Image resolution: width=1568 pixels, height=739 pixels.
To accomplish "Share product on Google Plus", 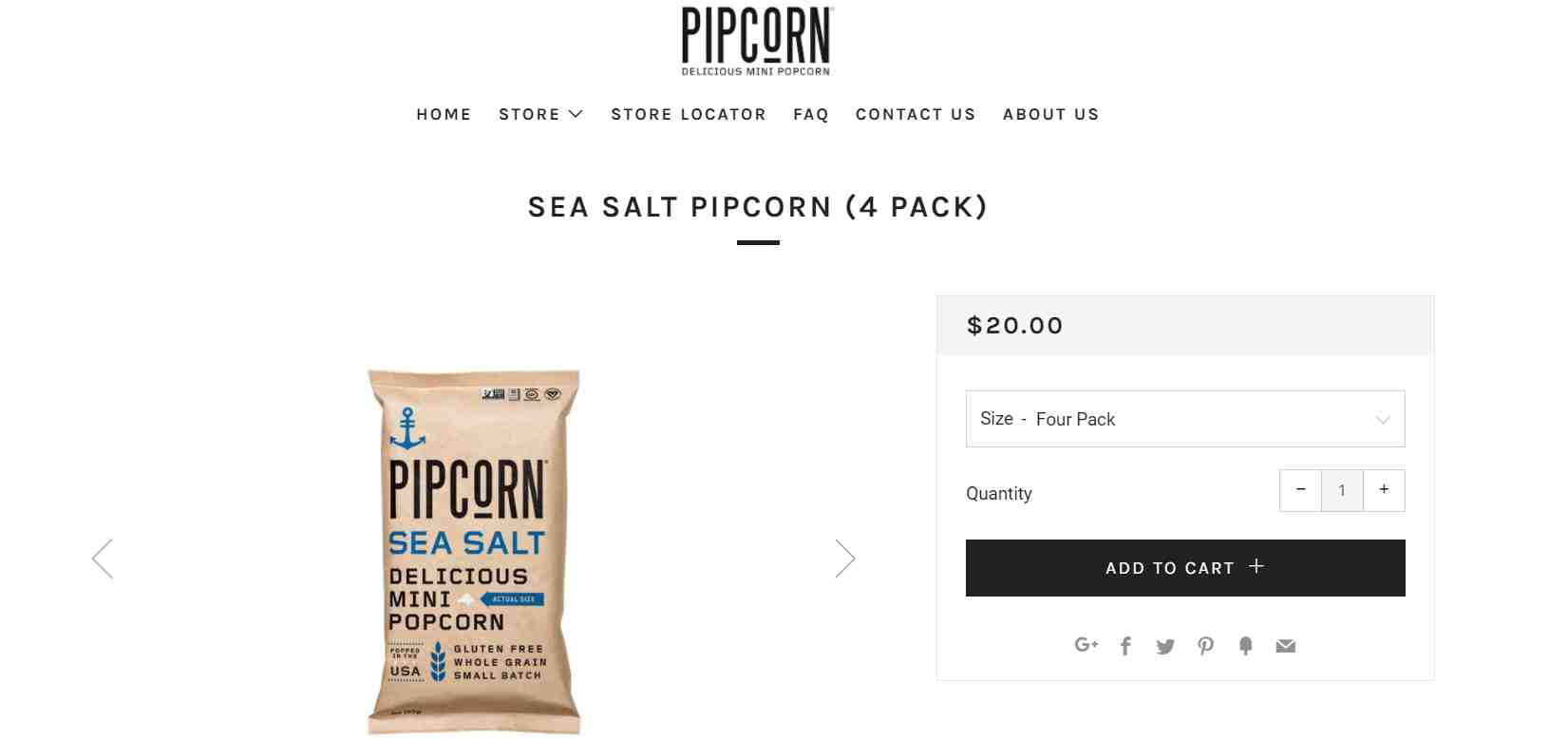I will (x=1086, y=645).
